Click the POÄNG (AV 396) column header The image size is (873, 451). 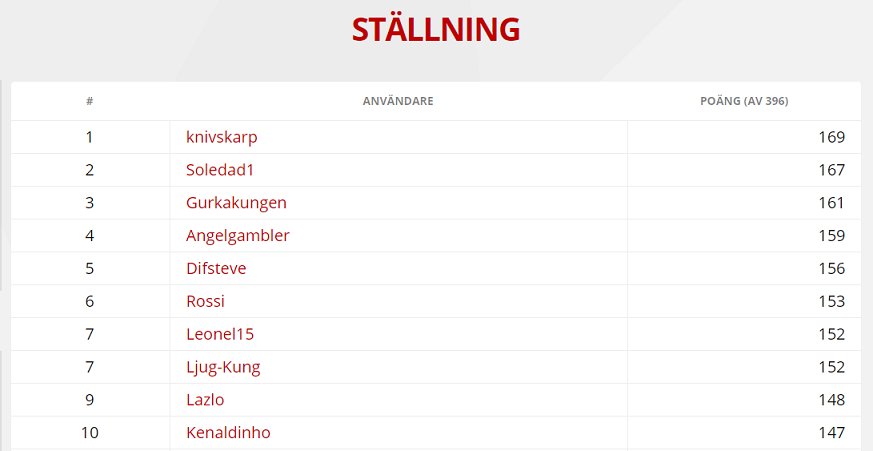pyautogui.click(x=744, y=101)
